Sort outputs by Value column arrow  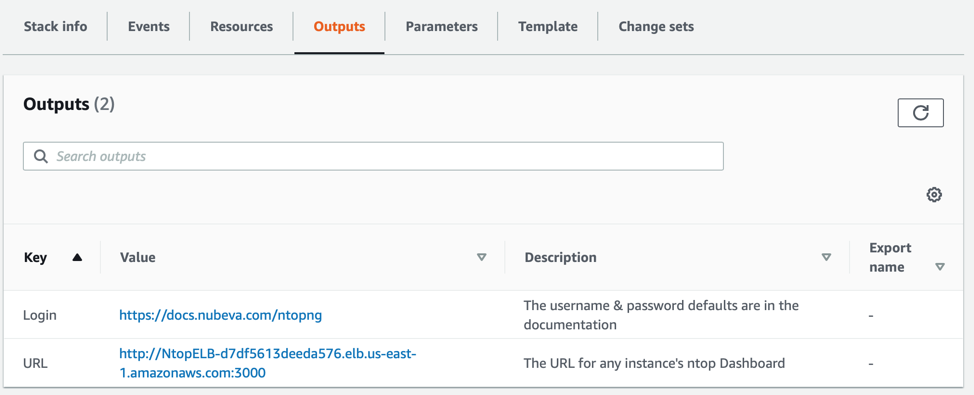[481, 257]
